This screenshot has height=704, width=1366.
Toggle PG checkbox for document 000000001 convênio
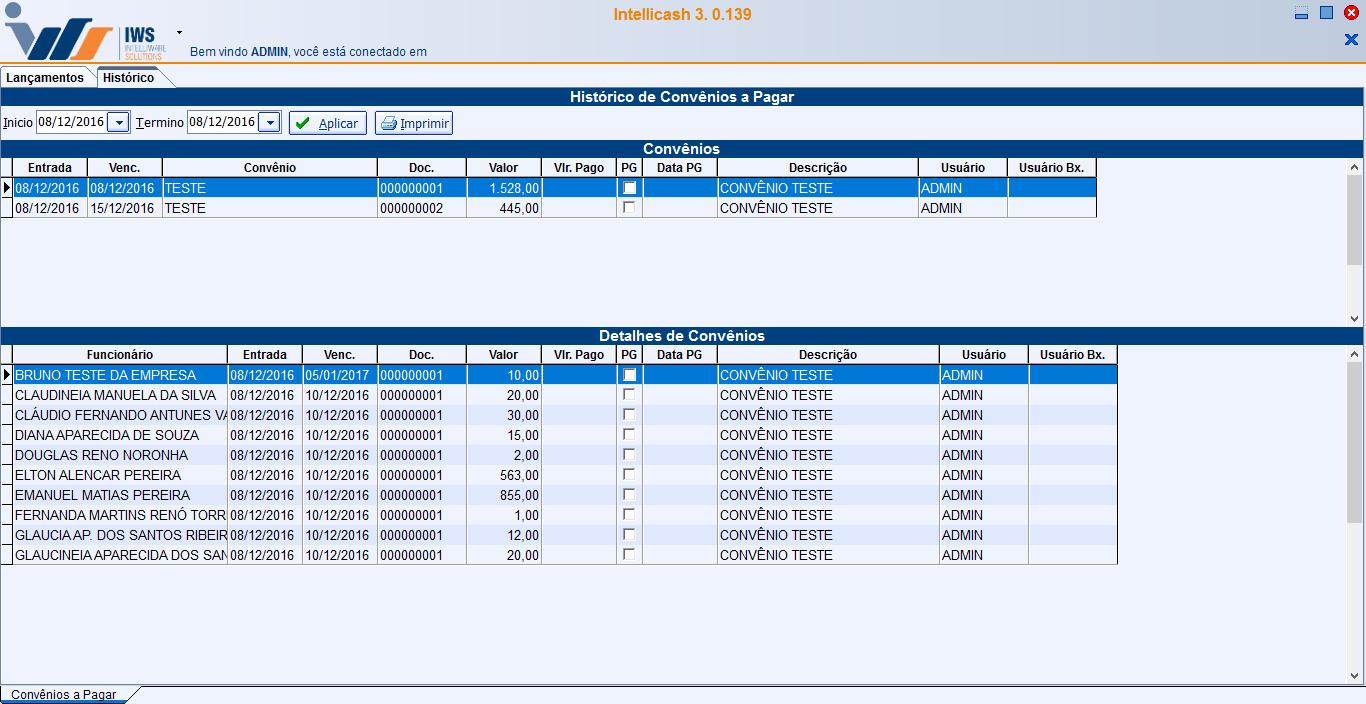pyautogui.click(x=629, y=188)
